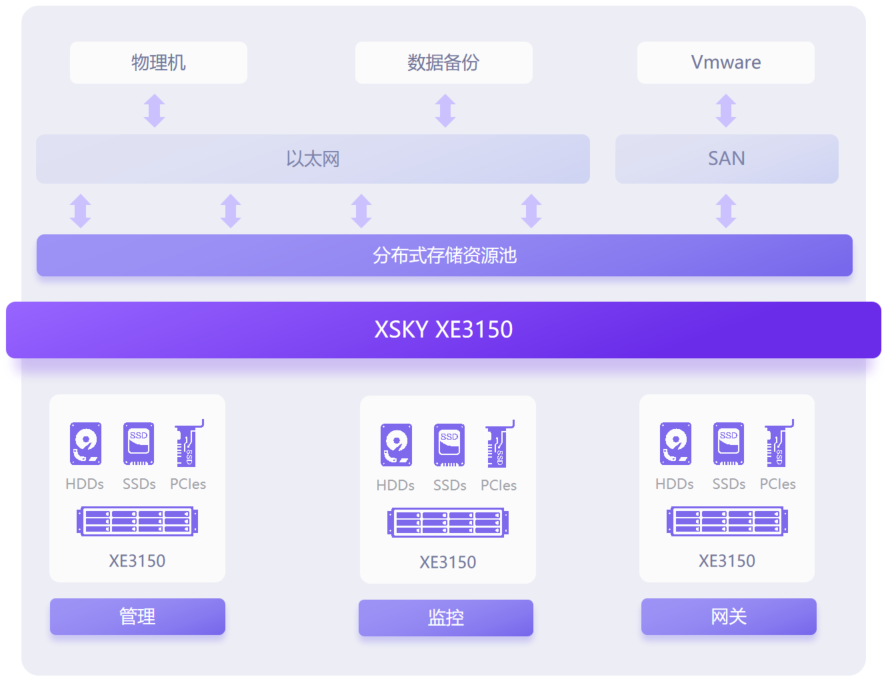Click the 管理 button
888x693 pixels.
click(x=138, y=616)
